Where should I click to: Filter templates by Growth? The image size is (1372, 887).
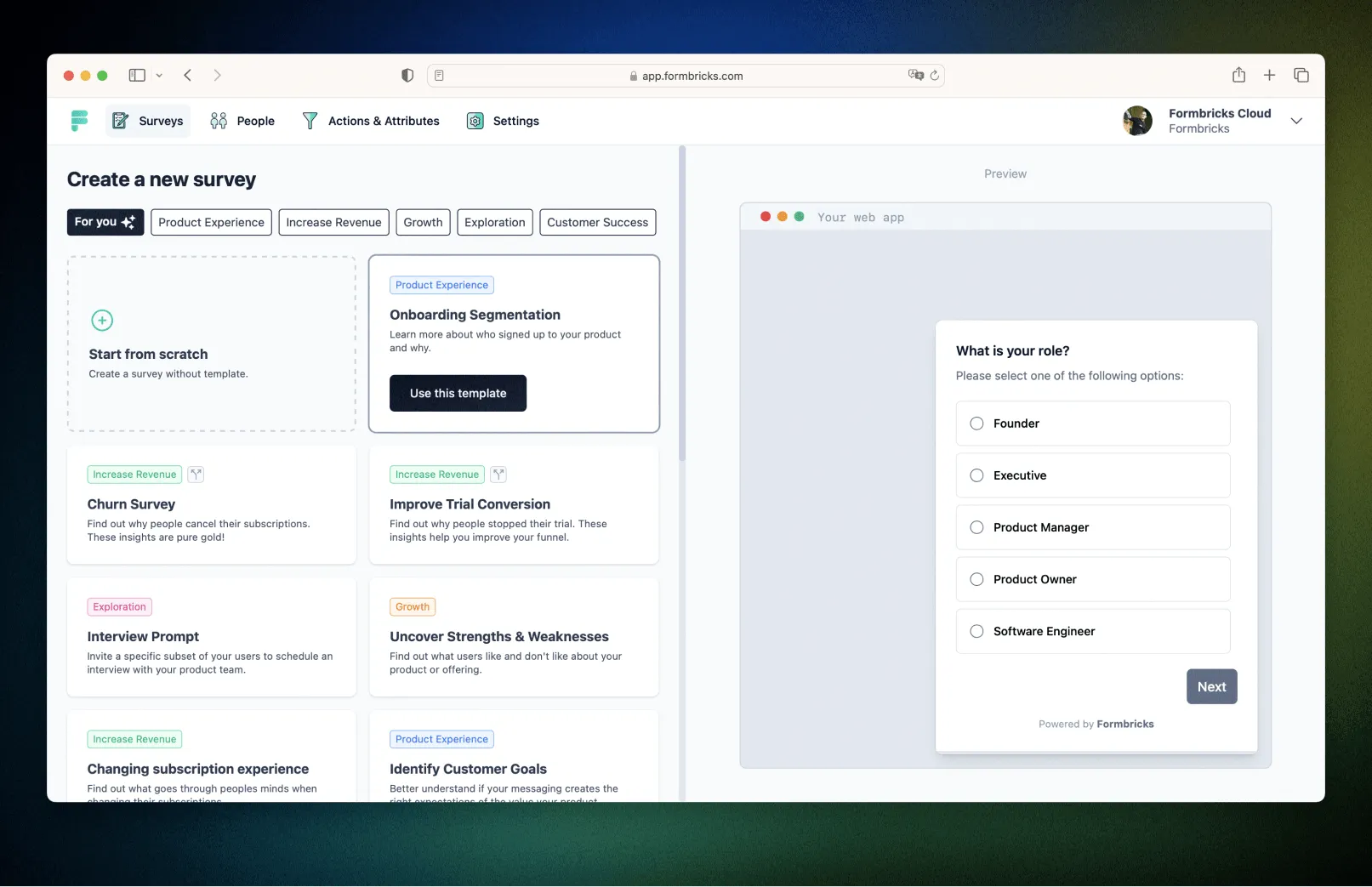pyautogui.click(x=423, y=222)
